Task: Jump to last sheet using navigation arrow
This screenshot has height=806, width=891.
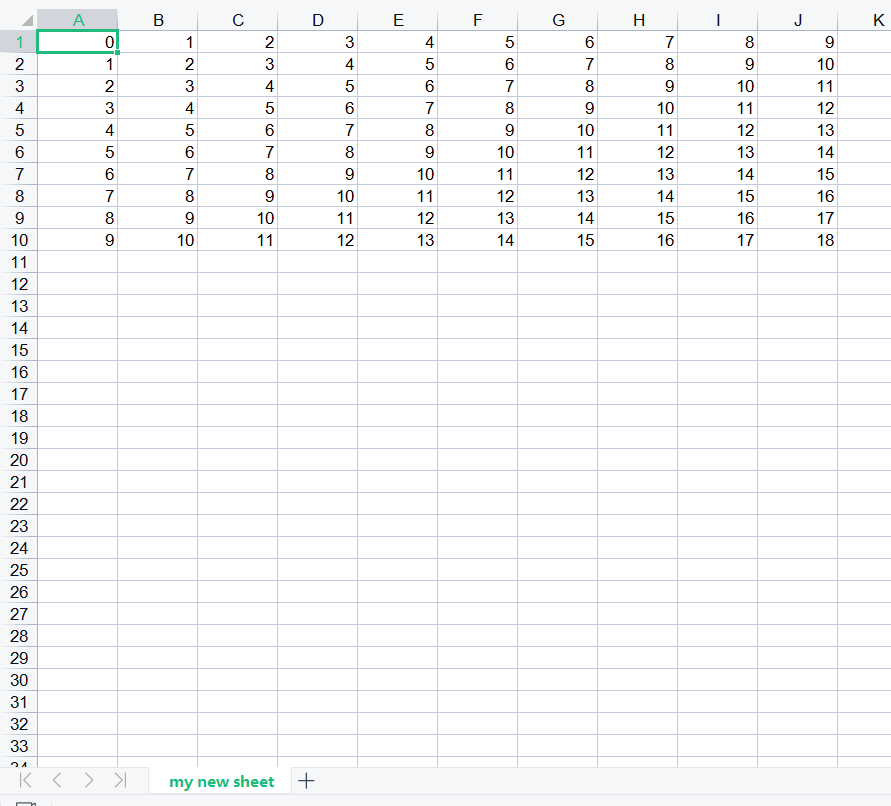Action: [120, 780]
